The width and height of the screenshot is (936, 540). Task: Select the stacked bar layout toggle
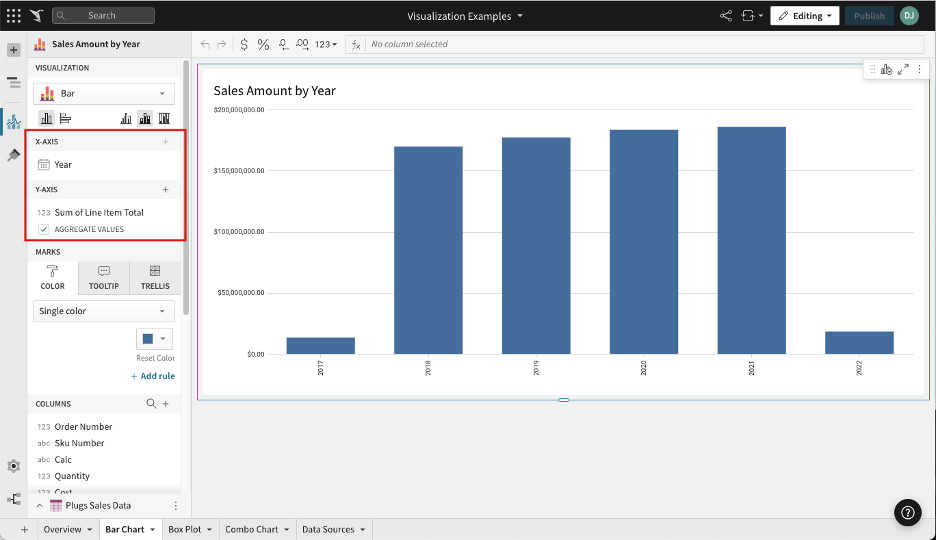(145, 118)
